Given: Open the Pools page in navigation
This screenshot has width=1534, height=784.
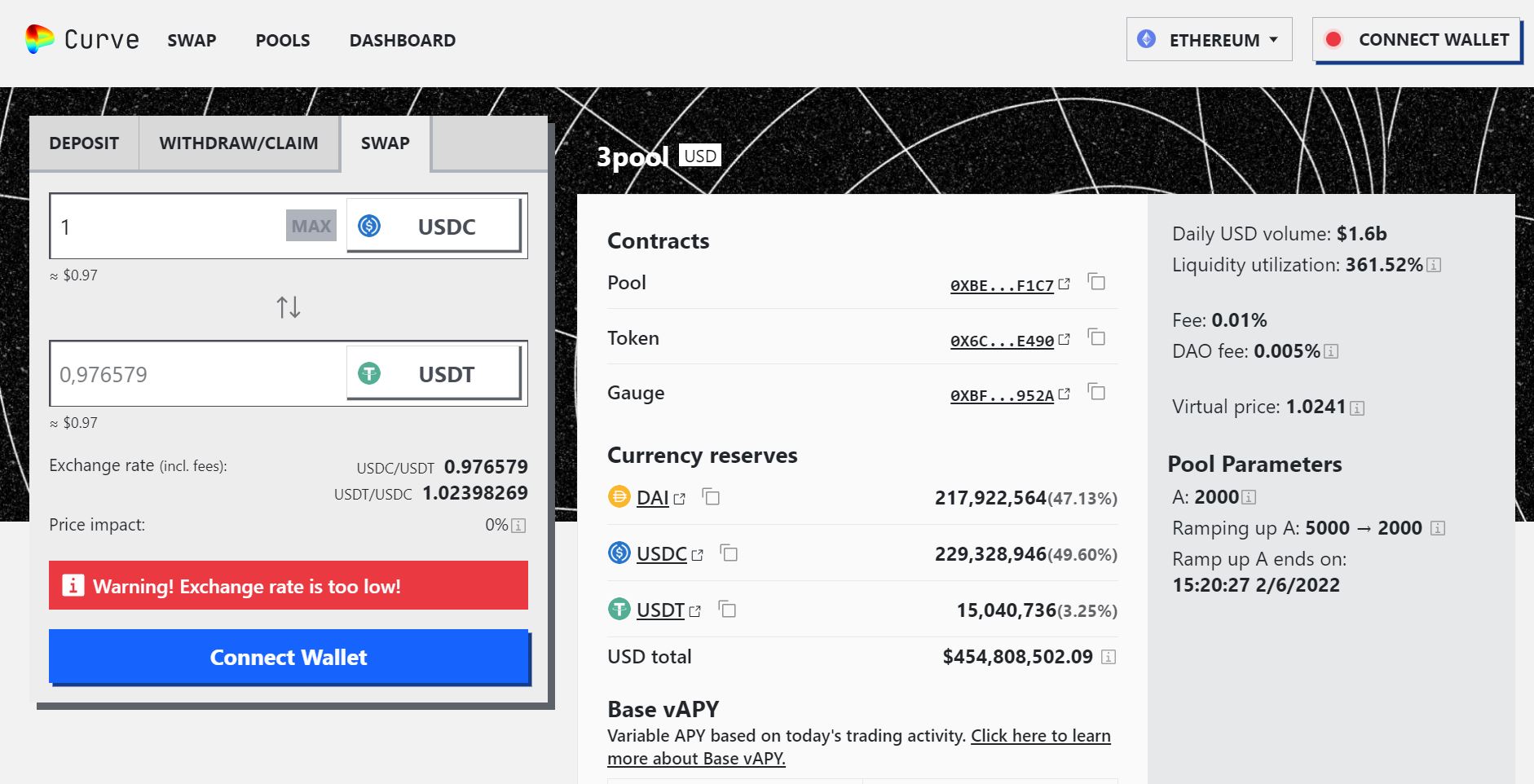Looking at the screenshot, I should (x=283, y=40).
